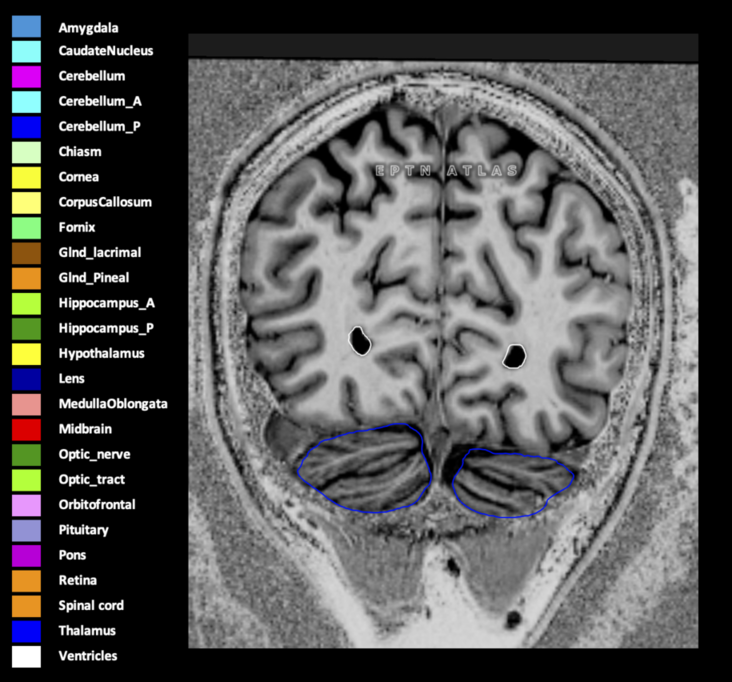The width and height of the screenshot is (732, 682).
Task: Click the Cerebellum_A cyan swatch
Action: 26,102
